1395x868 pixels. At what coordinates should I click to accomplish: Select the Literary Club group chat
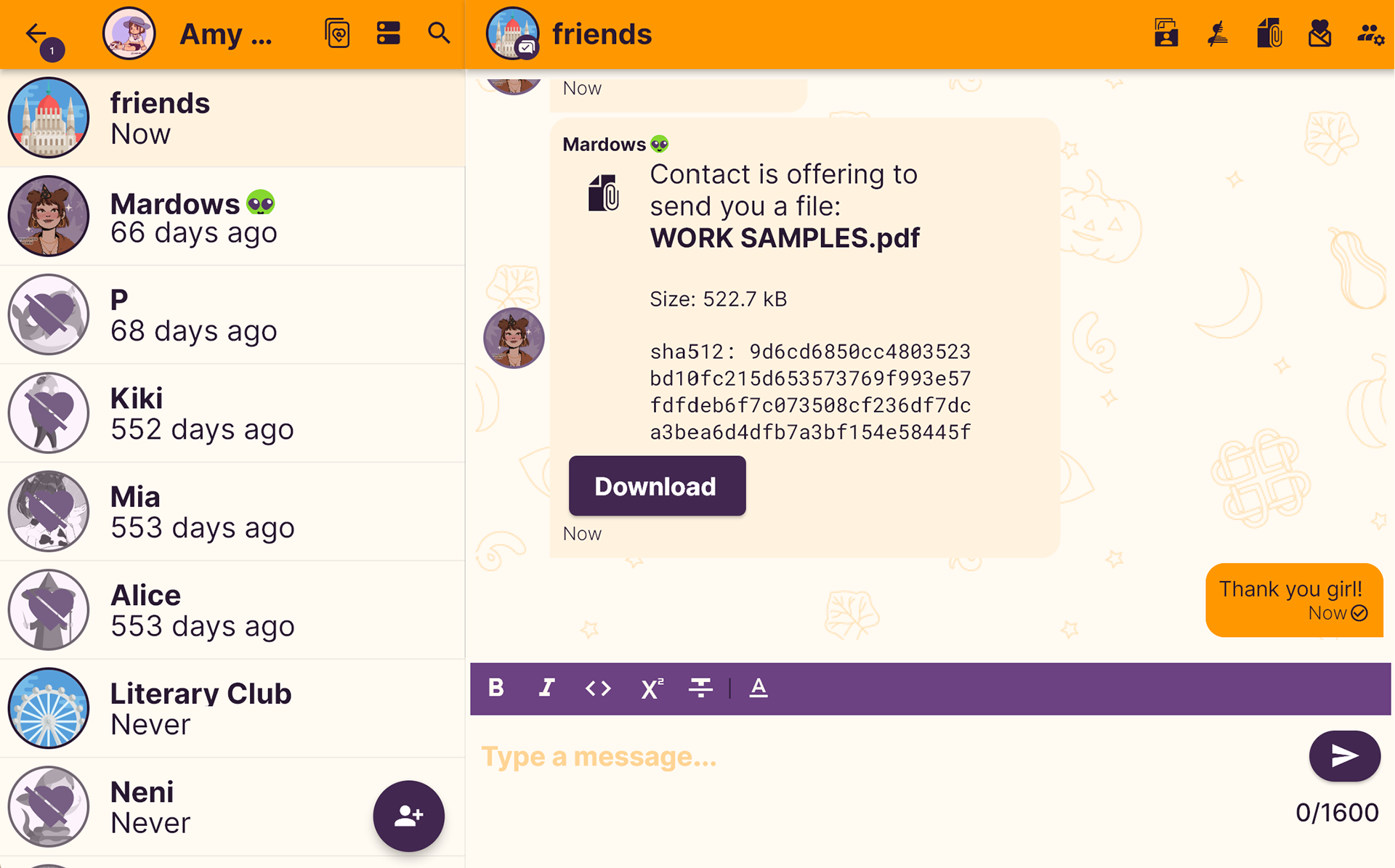tap(232, 709)
